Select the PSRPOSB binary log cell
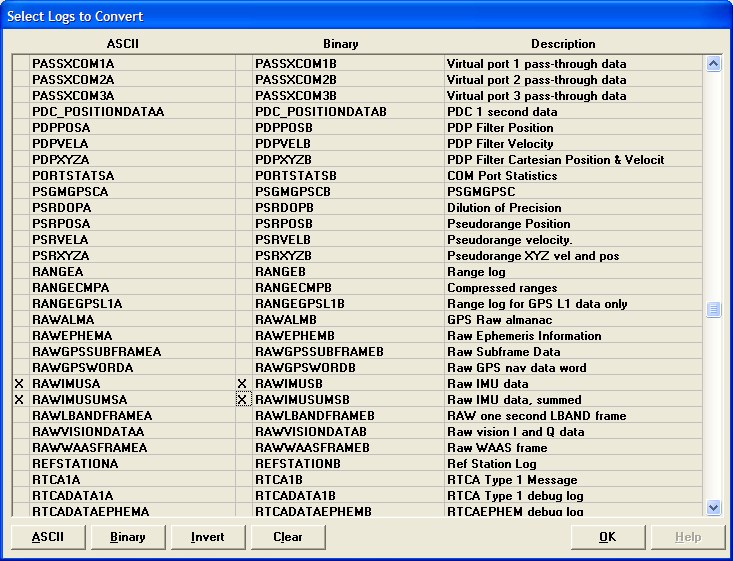The width and height of the screenshot is (733, 561). (x=345, y=224)
